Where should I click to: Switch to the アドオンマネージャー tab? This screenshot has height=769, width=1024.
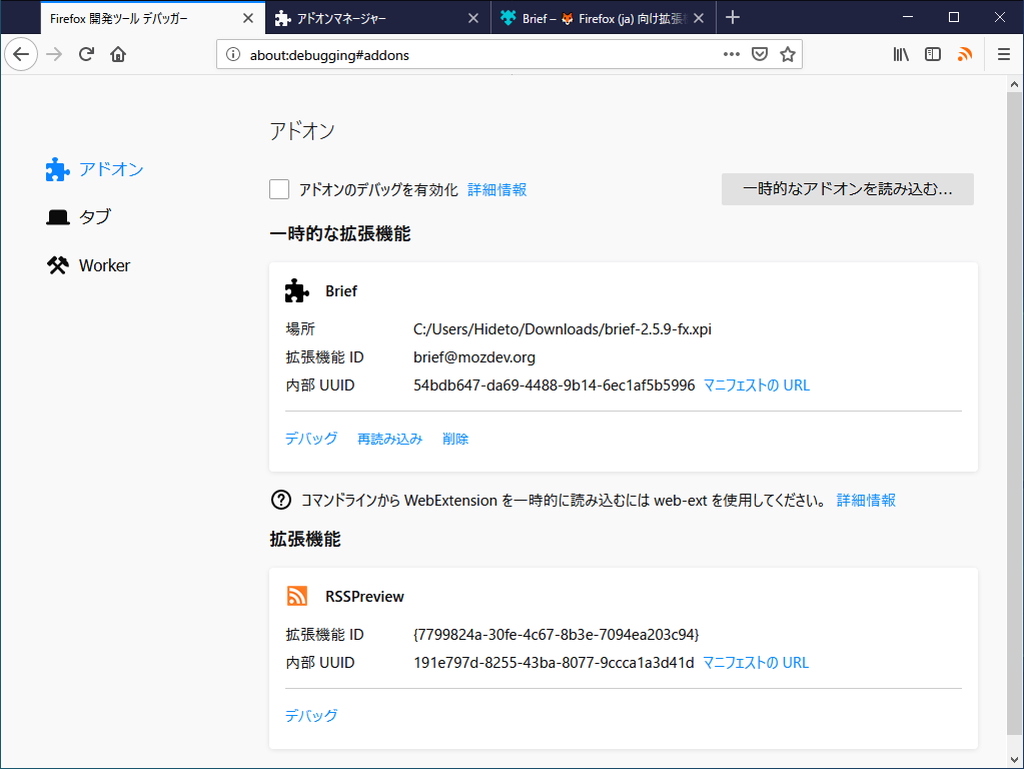click(x=370, y=17)
